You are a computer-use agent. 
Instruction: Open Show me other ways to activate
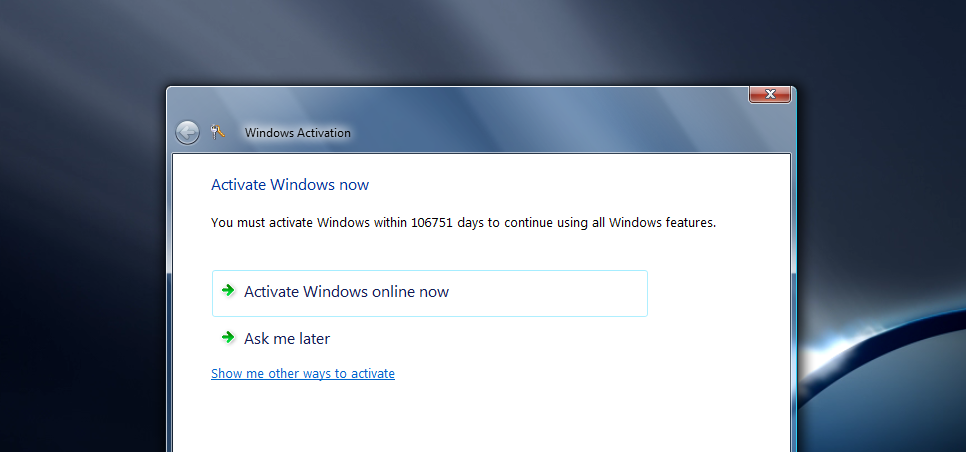(302, 373)
